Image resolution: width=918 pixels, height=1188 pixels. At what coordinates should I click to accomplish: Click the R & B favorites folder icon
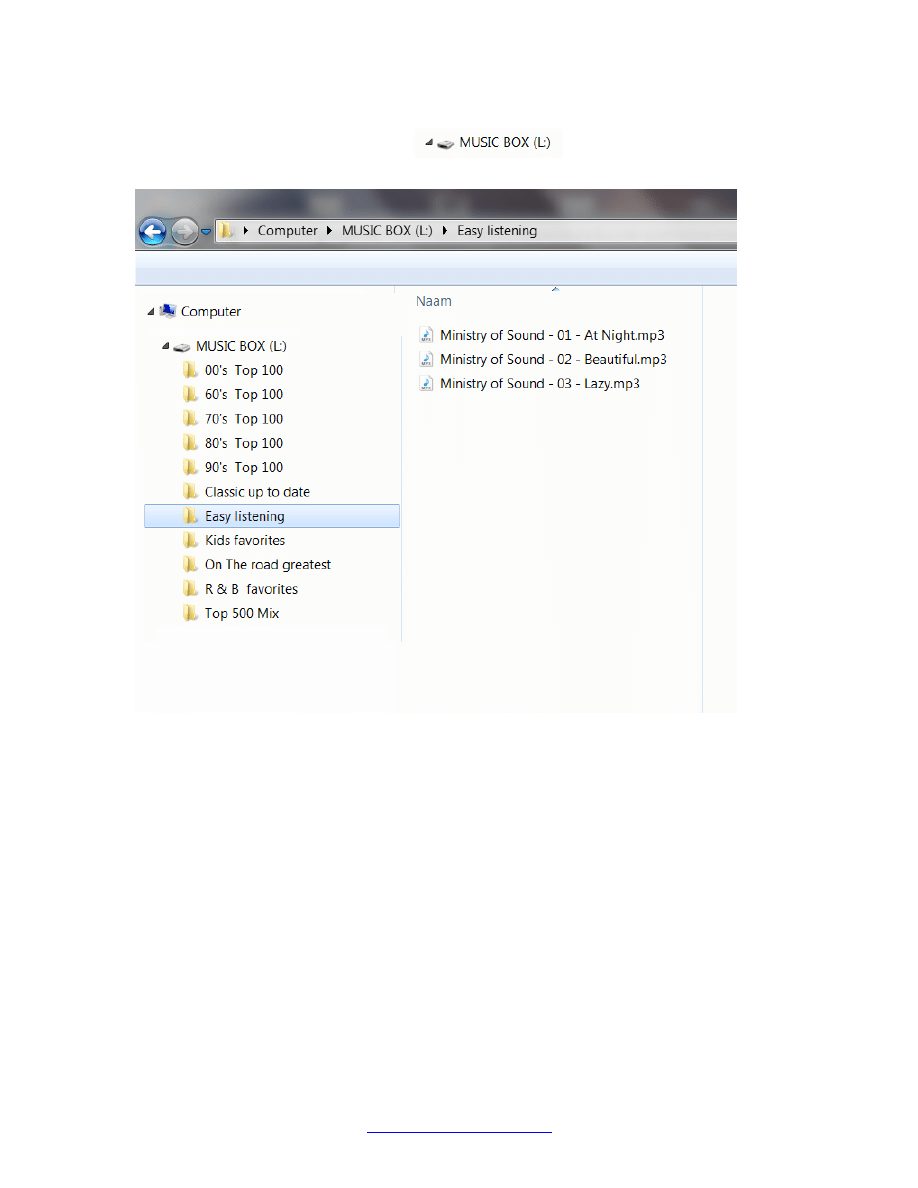click(x=190, y=589)
